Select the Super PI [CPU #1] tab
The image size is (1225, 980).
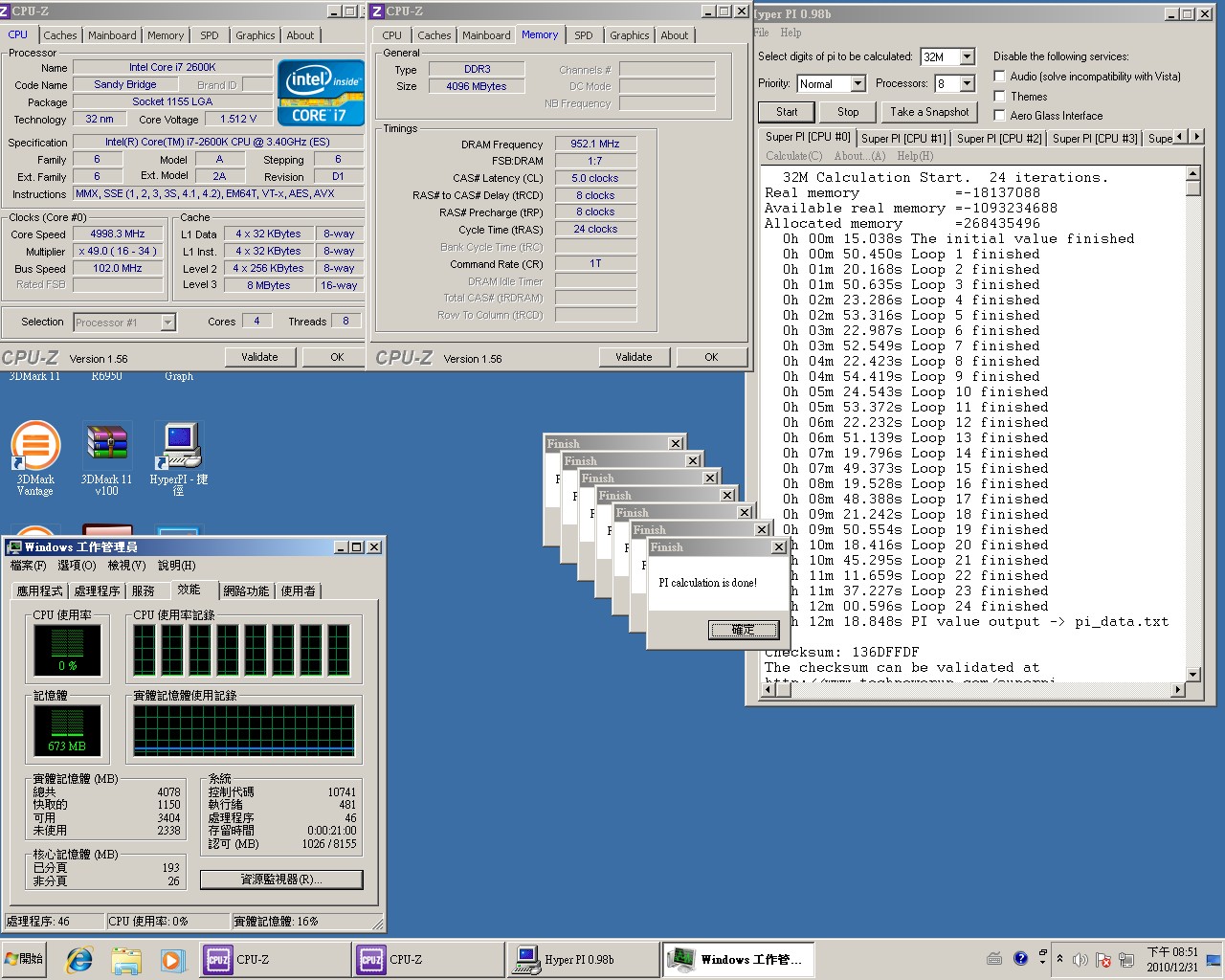[x=903, y=139]
